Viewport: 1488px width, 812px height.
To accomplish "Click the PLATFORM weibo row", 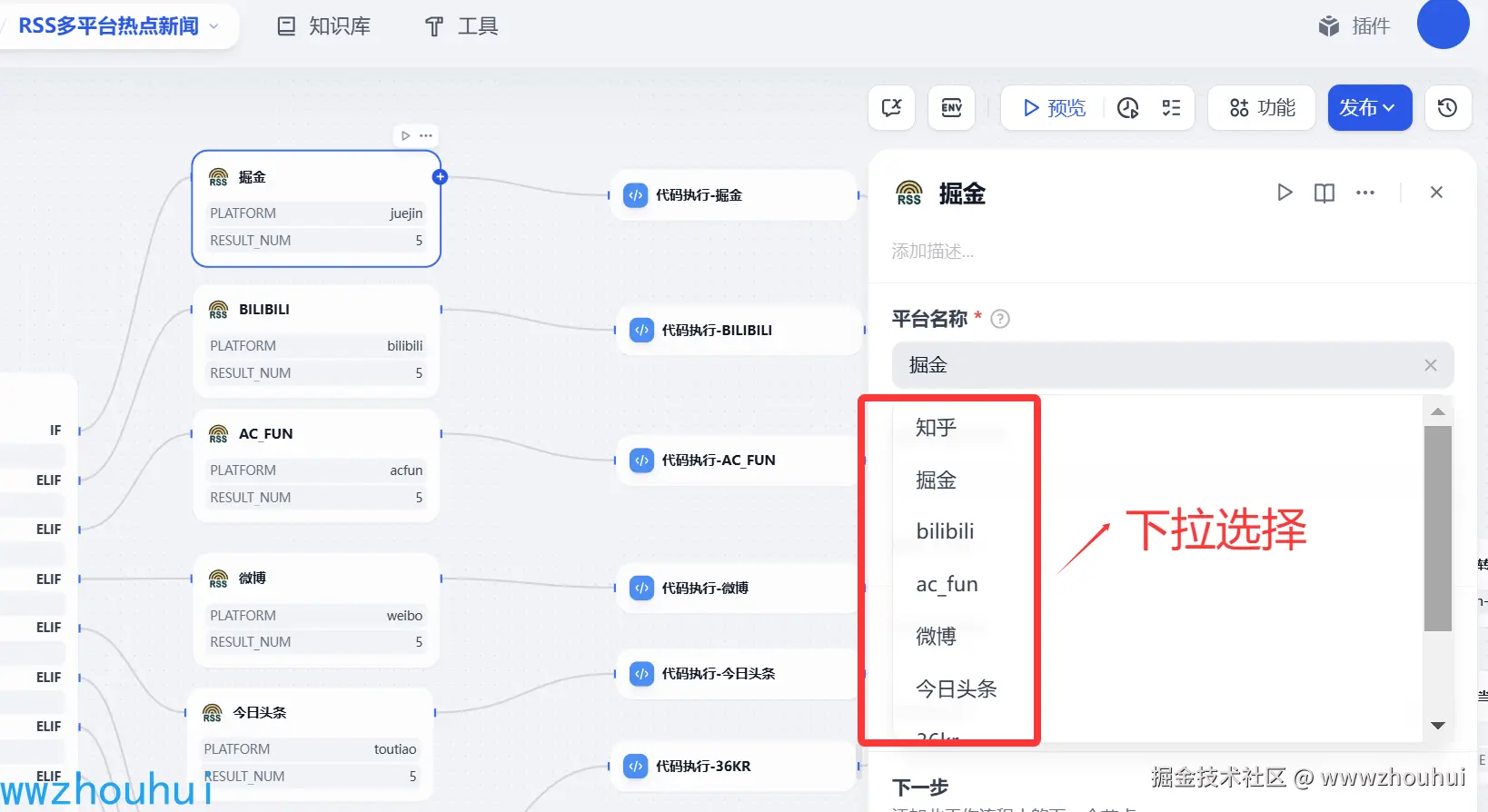I will click(316, 616).
